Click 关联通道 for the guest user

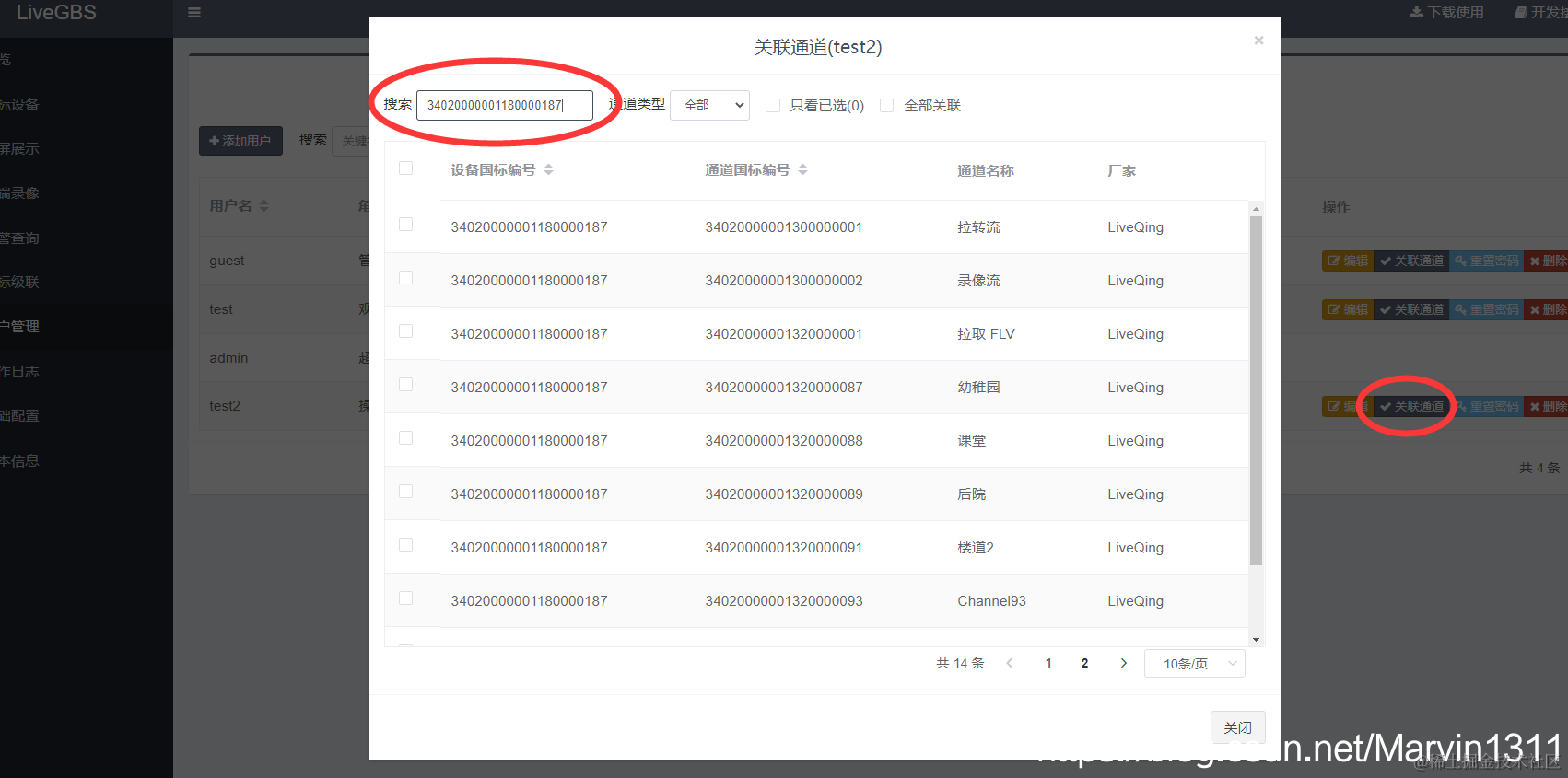tap(1411, 261)
